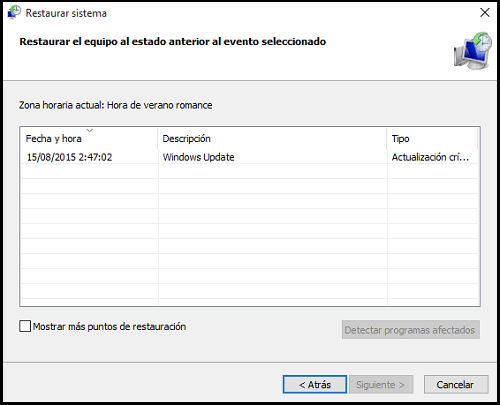Click the Restaurar sistema window title text

(x=66, y=13)
